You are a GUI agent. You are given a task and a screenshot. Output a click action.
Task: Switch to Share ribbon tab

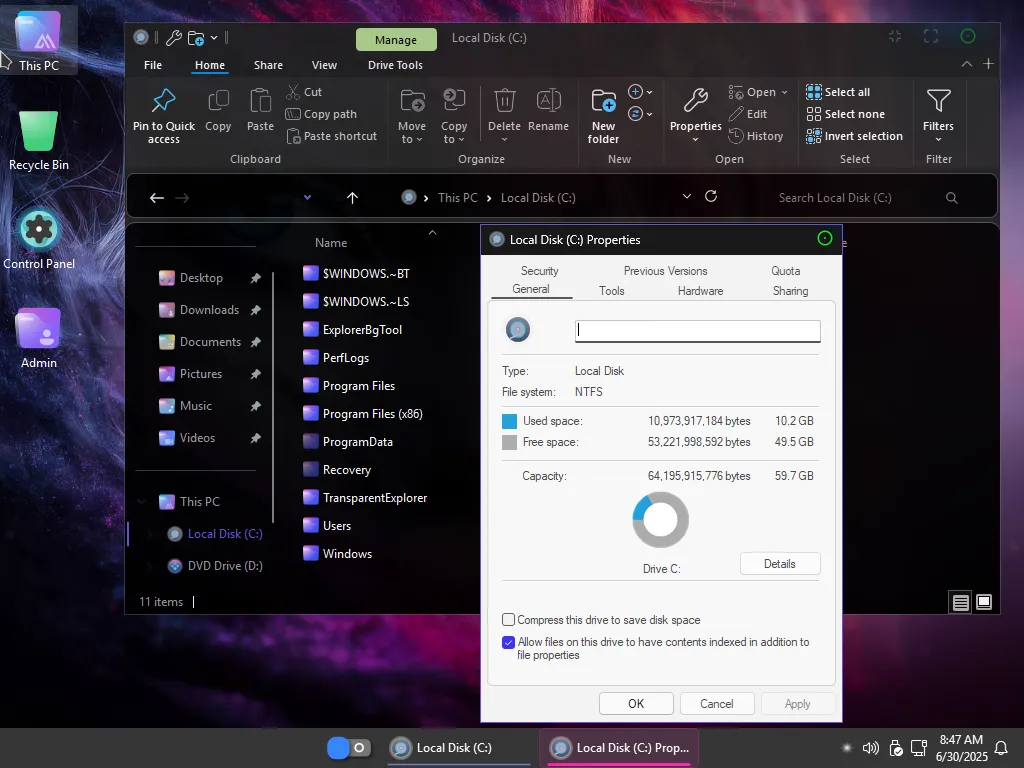click(268, 65)
